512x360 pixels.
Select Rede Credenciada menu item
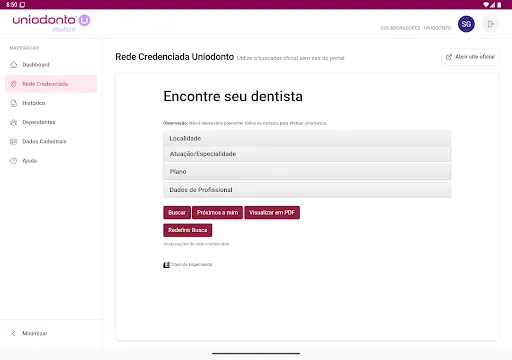tap(51, 84)
